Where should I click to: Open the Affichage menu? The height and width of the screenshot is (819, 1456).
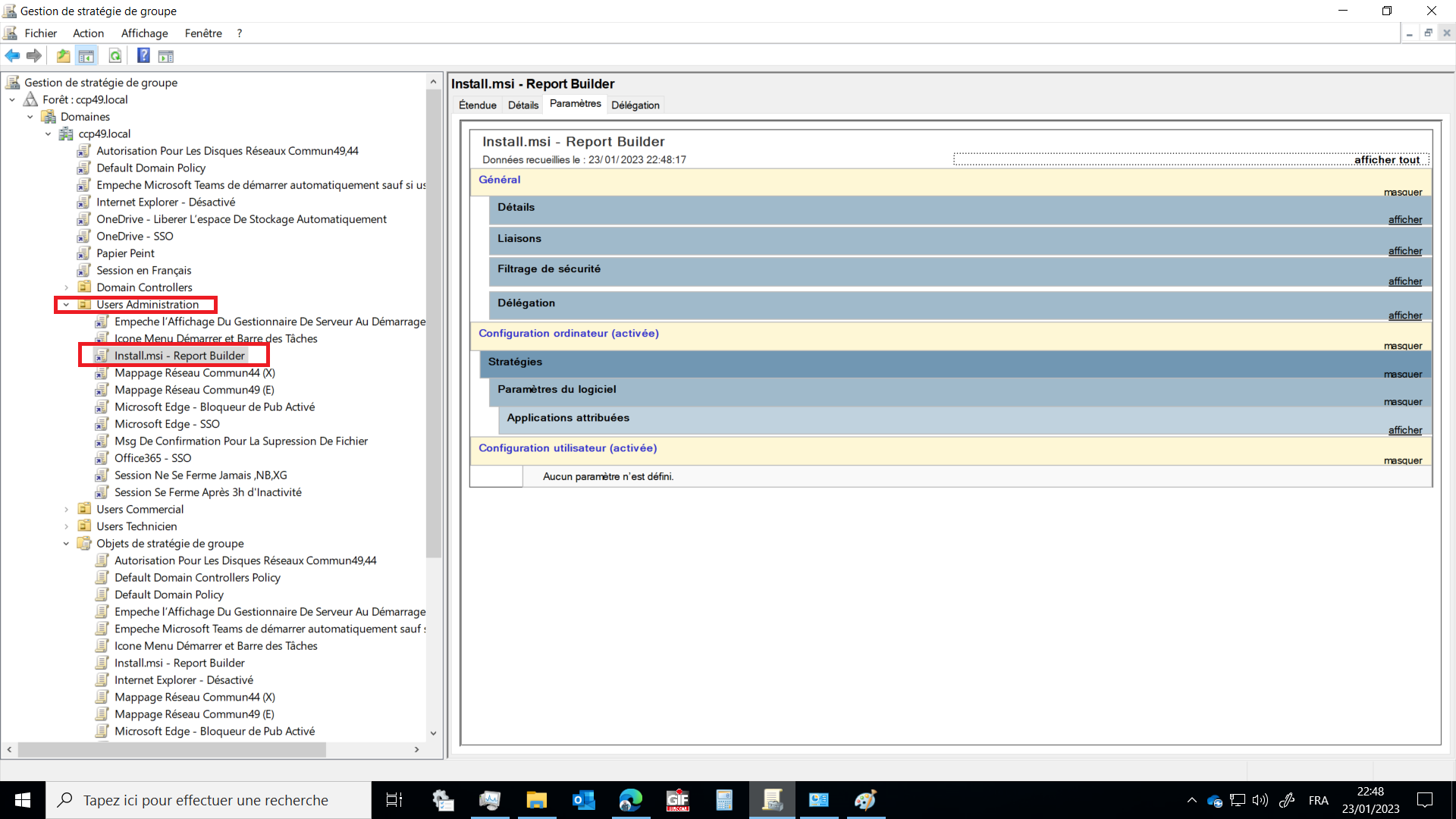click(x=144, y=33)
